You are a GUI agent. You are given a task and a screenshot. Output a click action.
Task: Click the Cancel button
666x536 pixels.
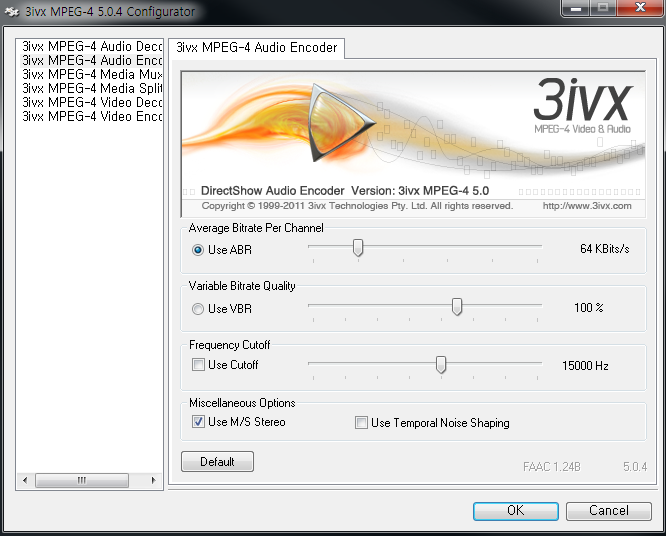pos(609,511)
